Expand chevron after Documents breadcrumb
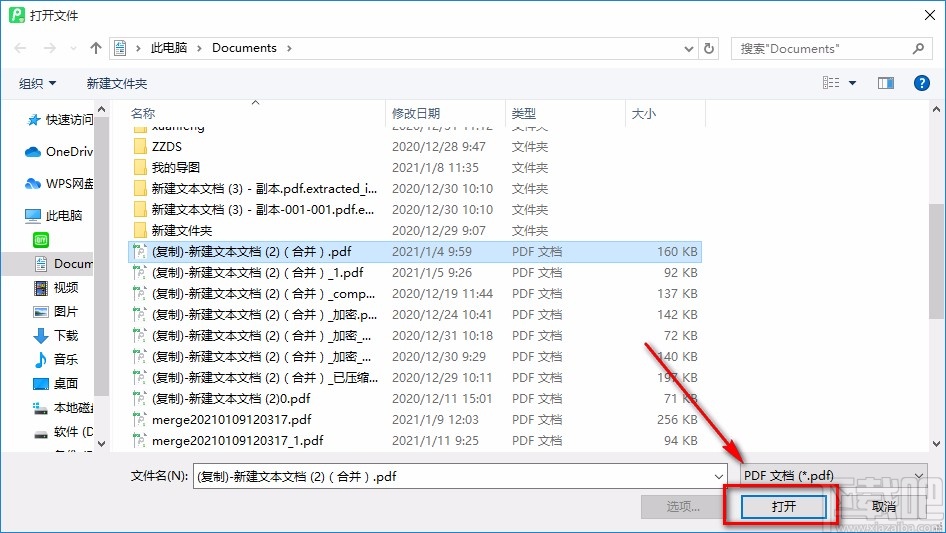The image size is (946, 533). click(289, 48)
